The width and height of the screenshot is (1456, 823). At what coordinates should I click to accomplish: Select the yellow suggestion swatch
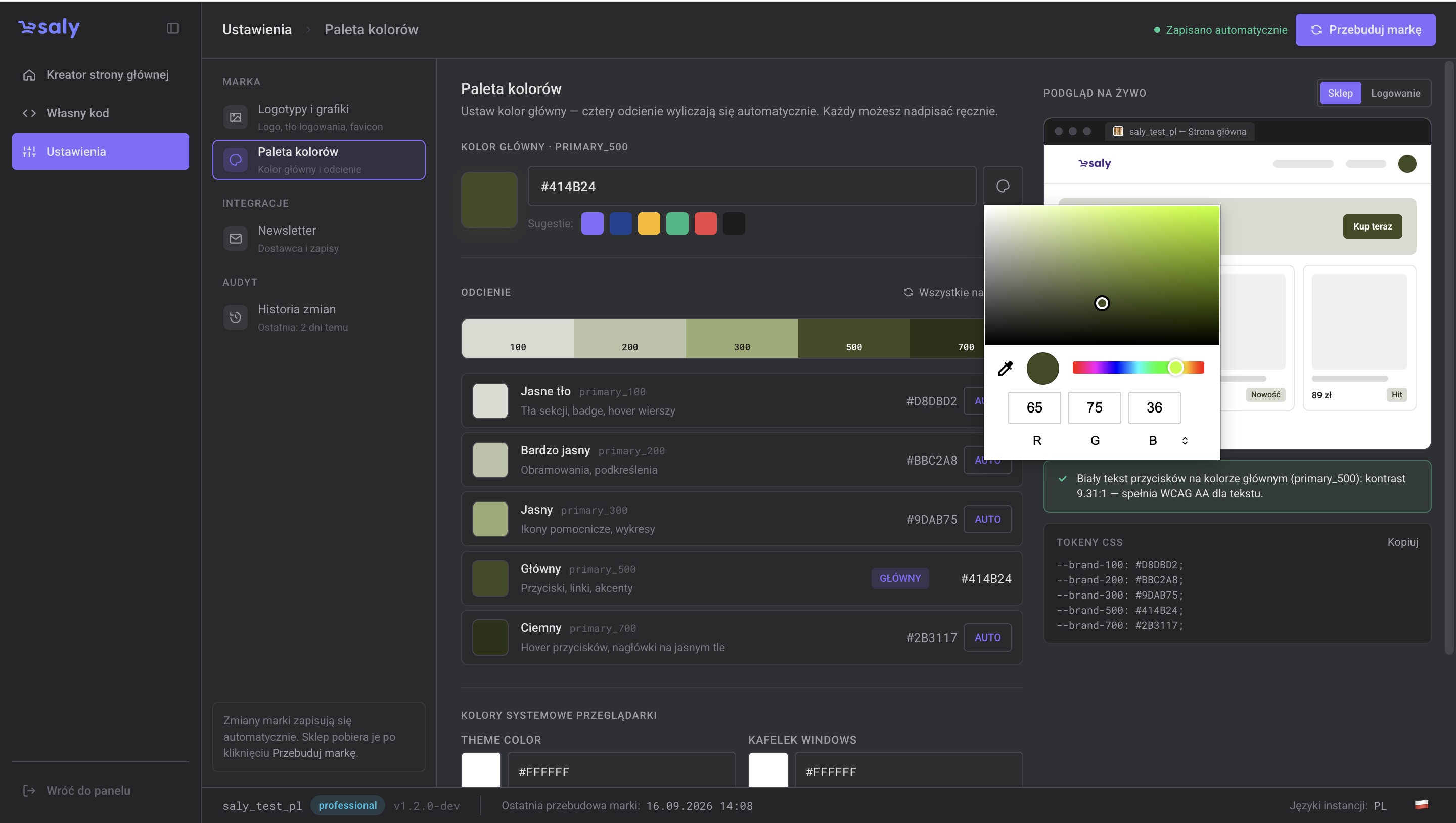[649, 223]
